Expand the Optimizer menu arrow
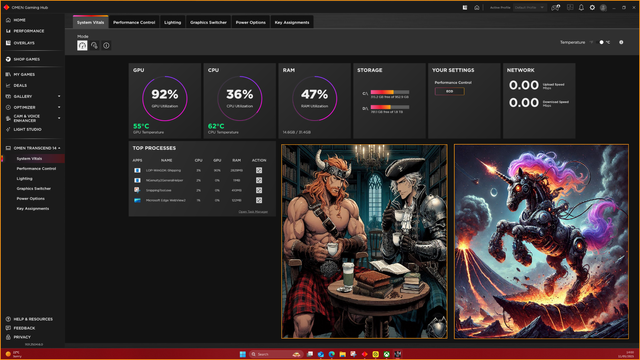This screenshot has width=640, height=360. (59, 107)
